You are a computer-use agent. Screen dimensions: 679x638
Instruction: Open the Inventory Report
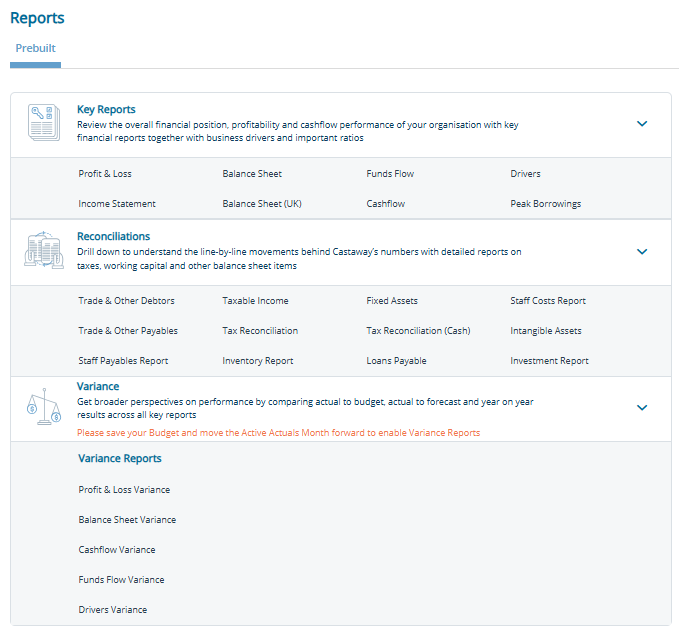(257, 361)
